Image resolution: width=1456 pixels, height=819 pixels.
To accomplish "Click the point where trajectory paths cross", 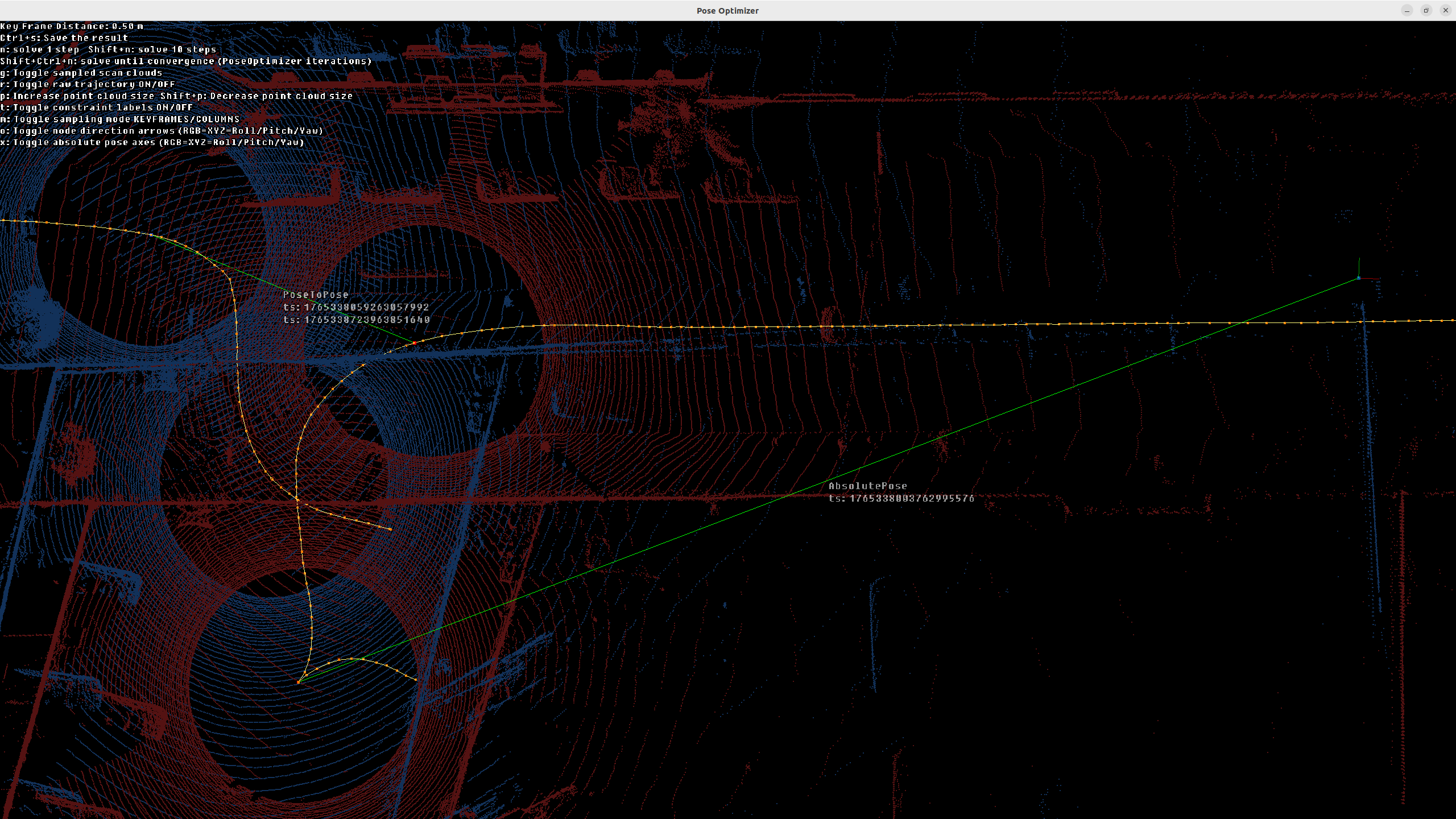I will coord(297,499).
